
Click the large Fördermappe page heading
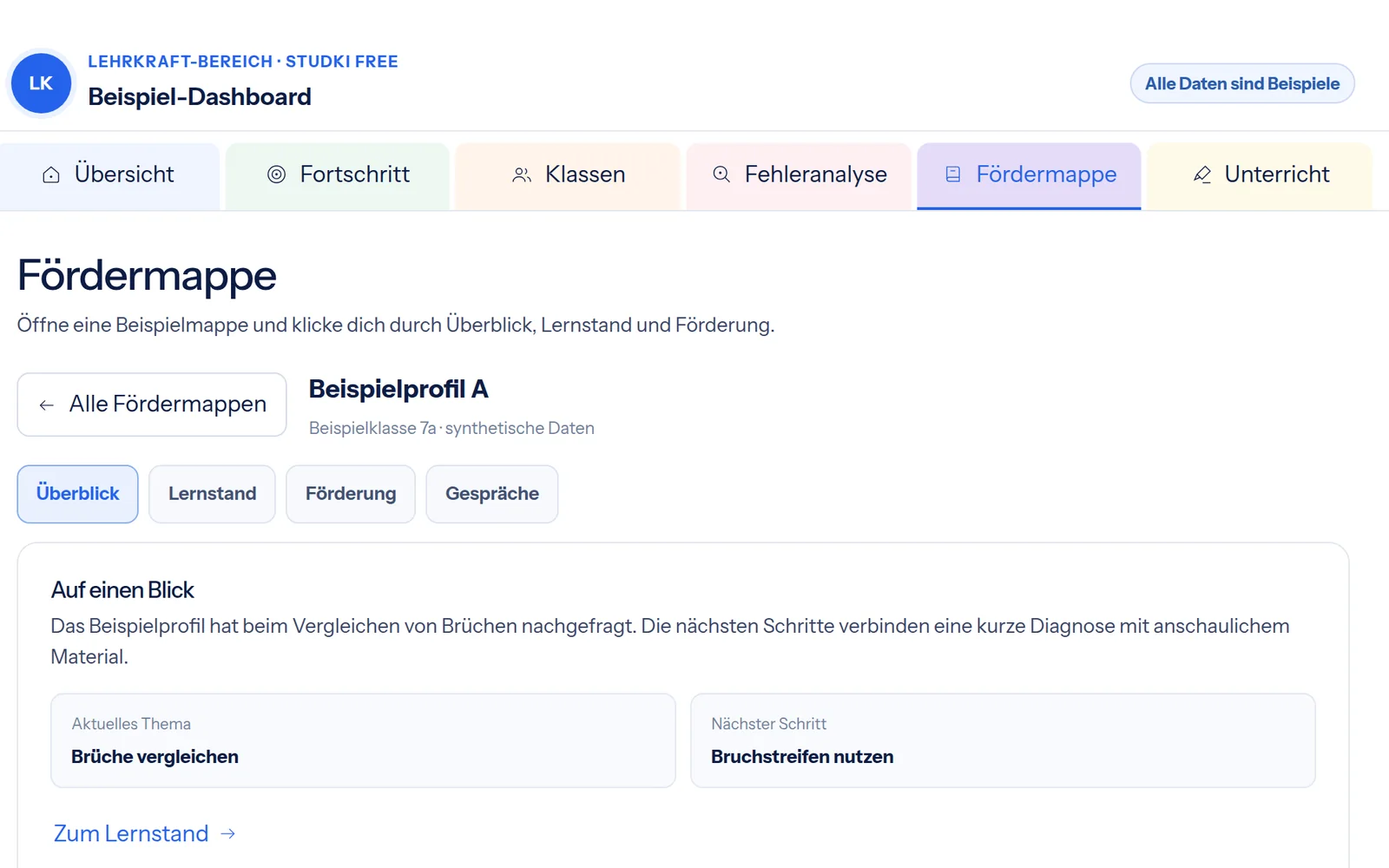click(147, 276)
